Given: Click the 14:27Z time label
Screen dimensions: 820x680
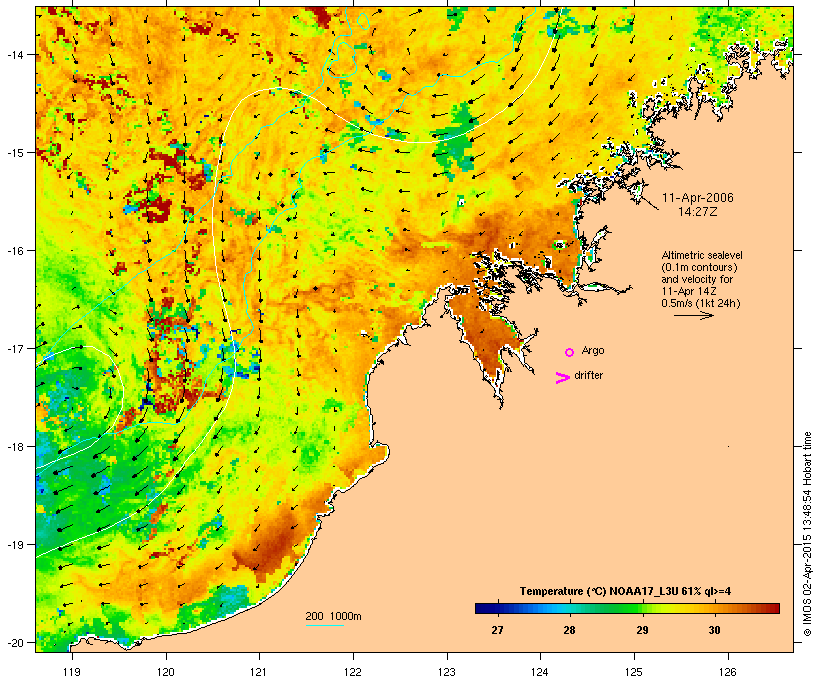Looking at the screenshot, I should click(x=698, y=212).
